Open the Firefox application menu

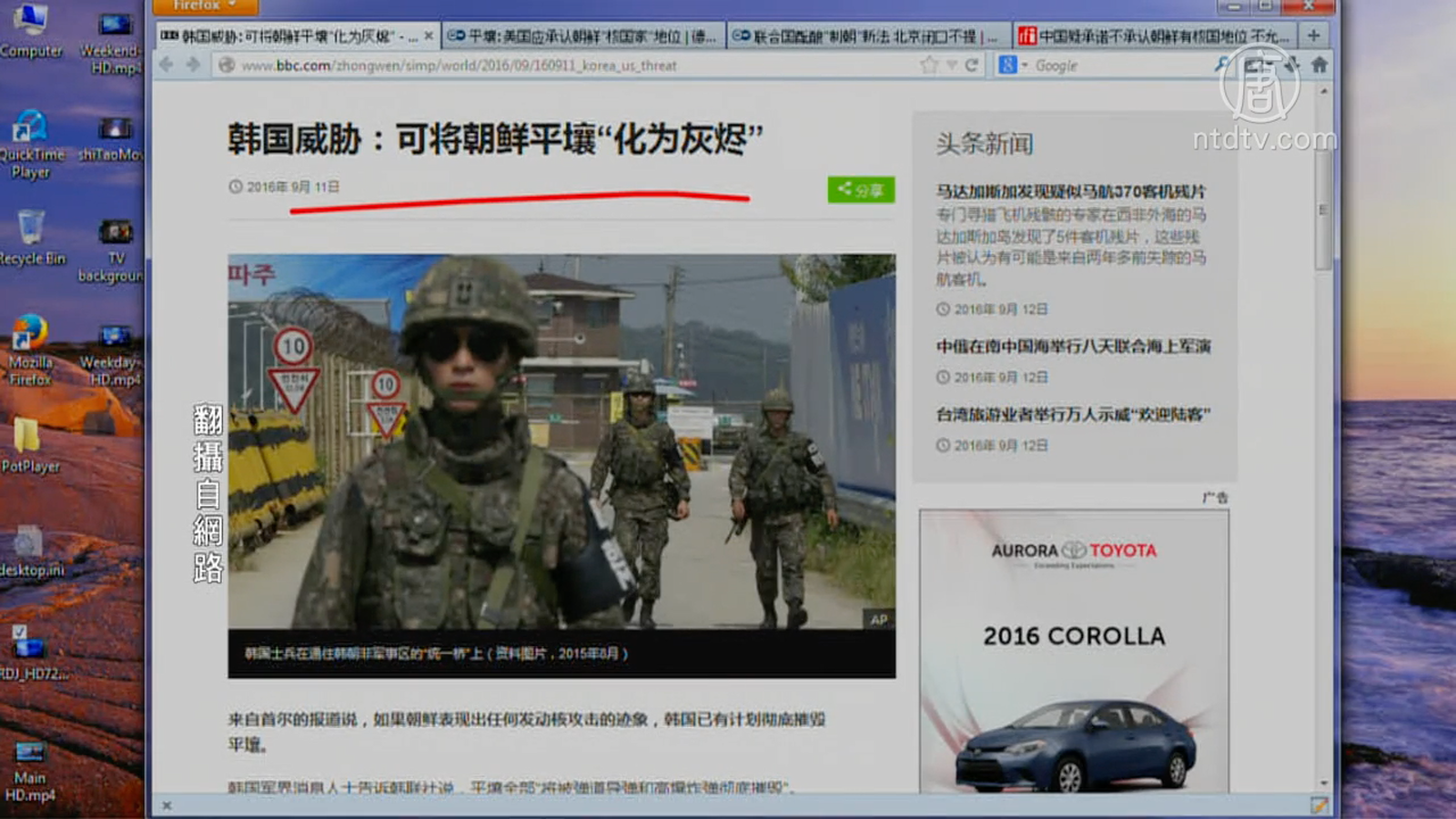pyautogui.click(x=205, y=5)
